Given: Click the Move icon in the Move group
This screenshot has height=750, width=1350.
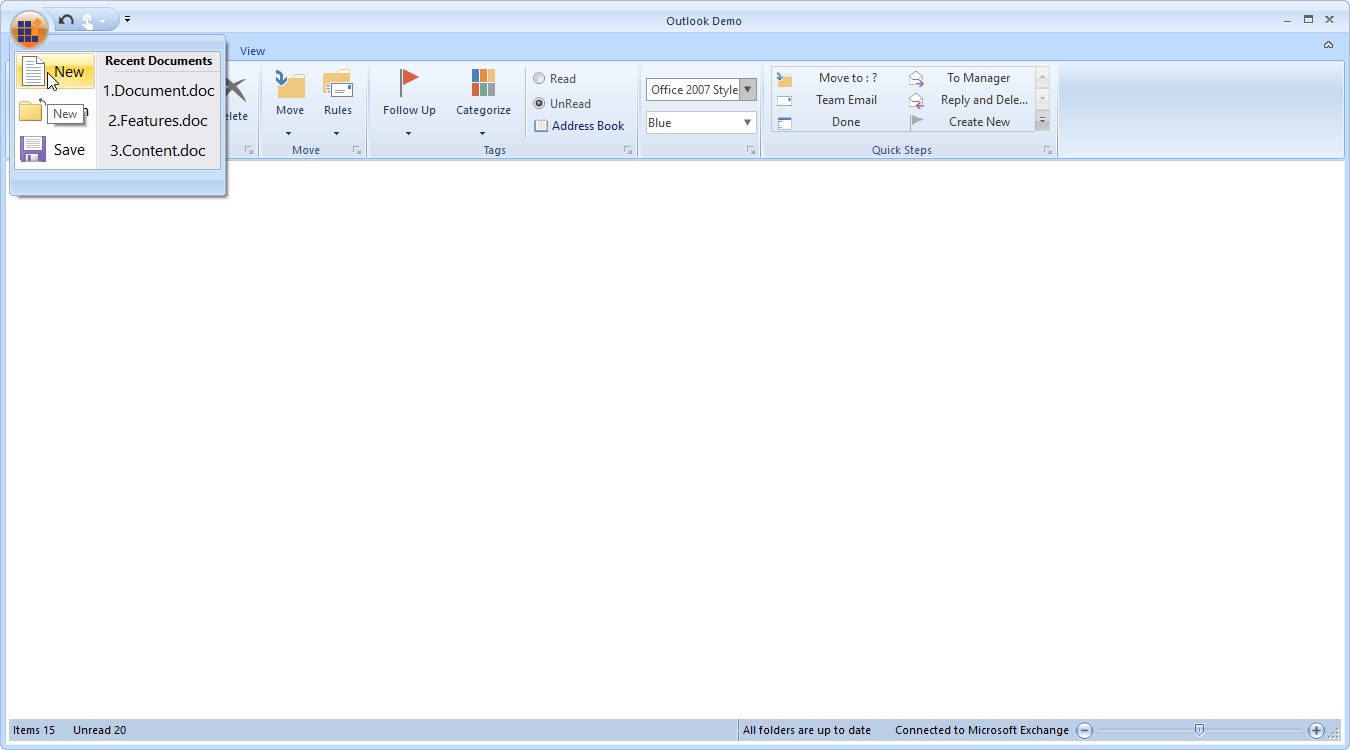Looking at the screenshot, I should pos(289,85).
